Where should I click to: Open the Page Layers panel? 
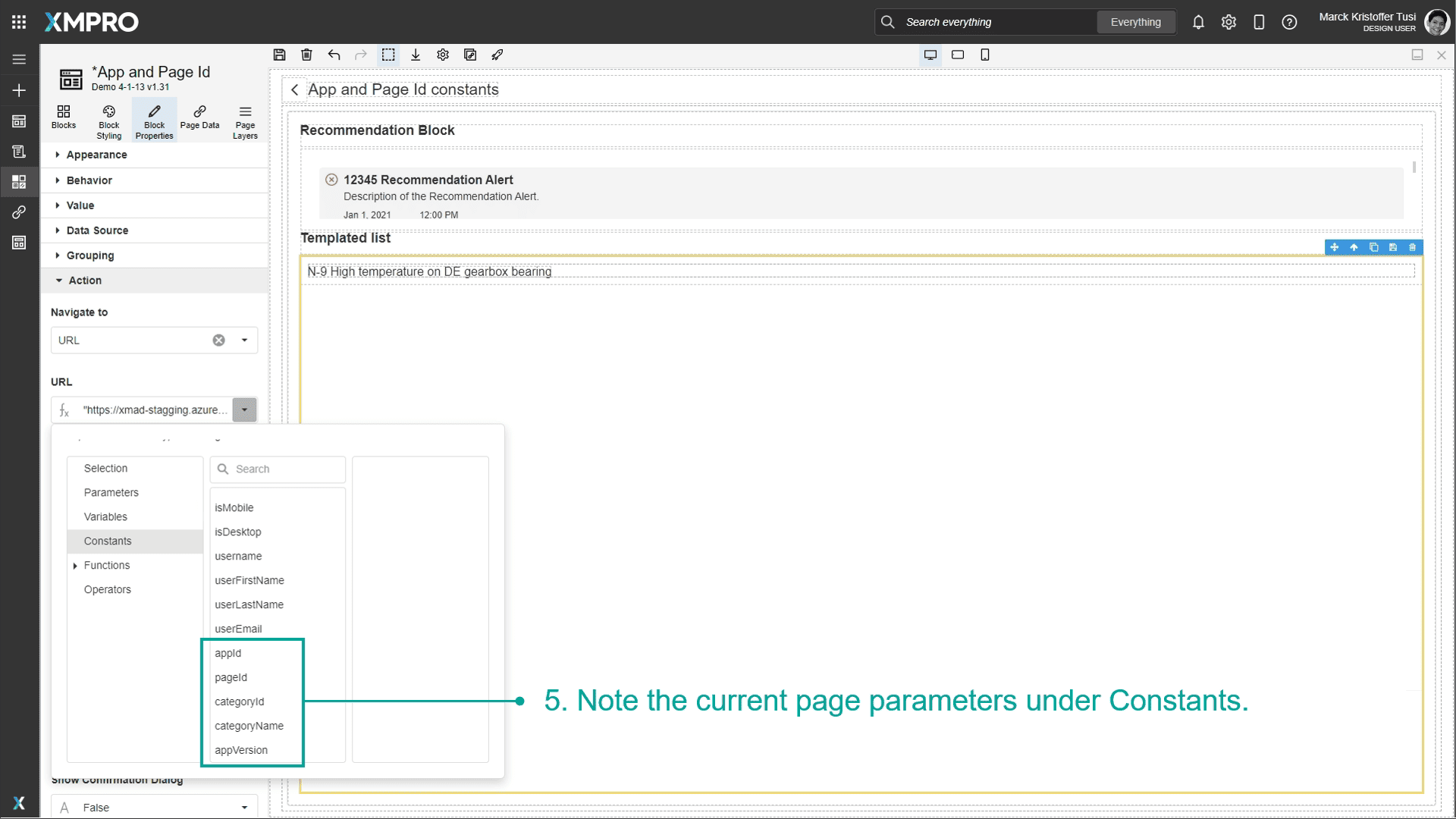click(244, 120)
